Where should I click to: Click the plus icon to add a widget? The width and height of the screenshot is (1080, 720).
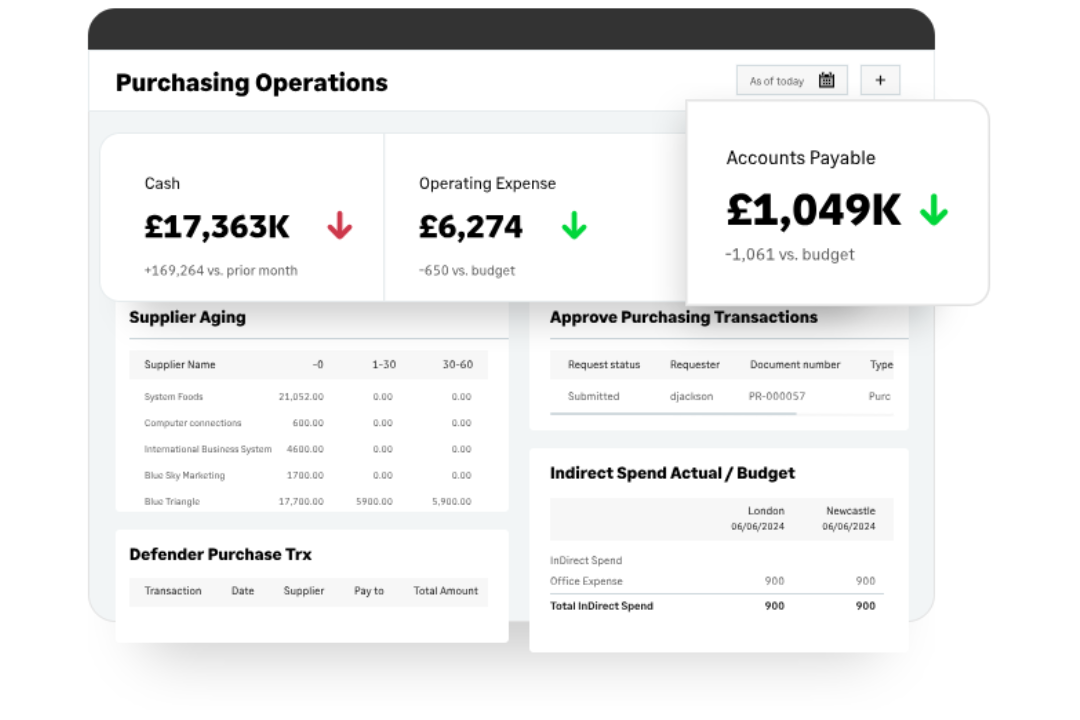click(x=880, y=80)
